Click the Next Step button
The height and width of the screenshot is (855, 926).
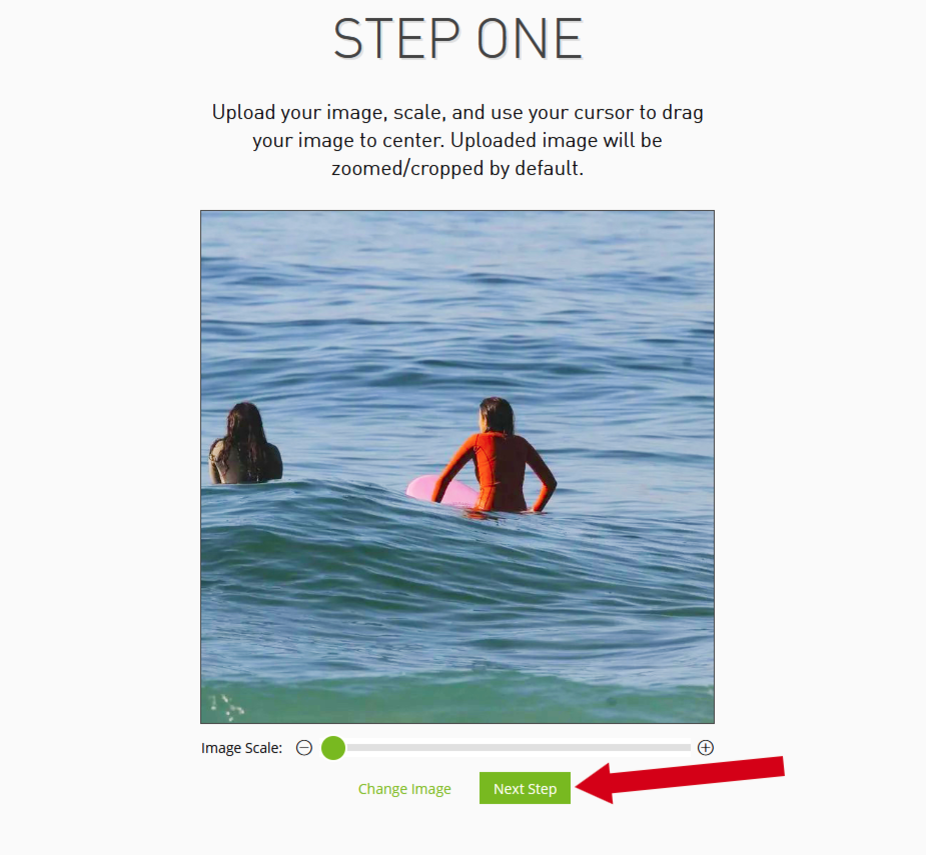[x=525, y=788]
